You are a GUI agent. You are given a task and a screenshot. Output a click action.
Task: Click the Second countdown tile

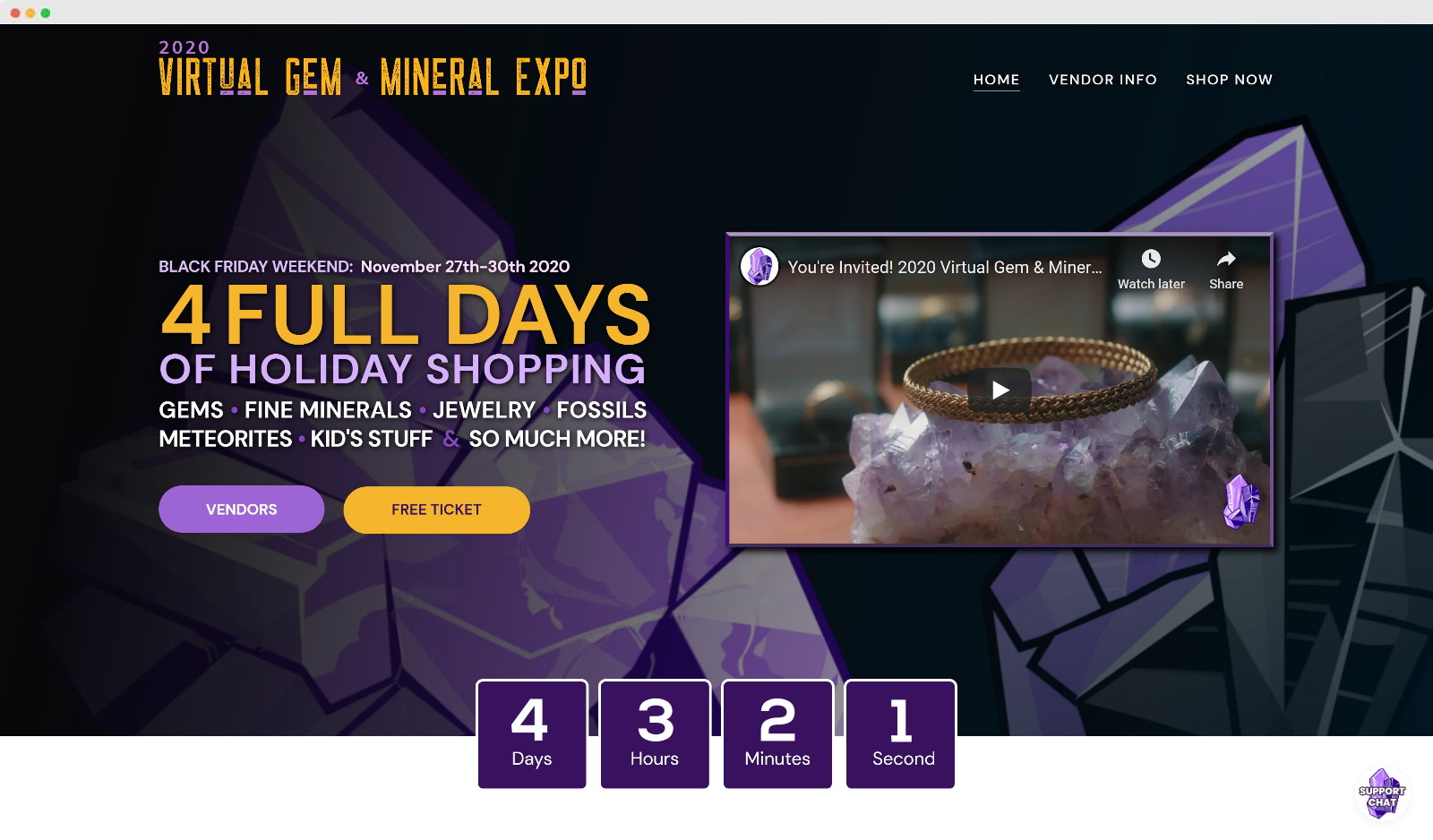pyautogui.click(x=901, y=734)
